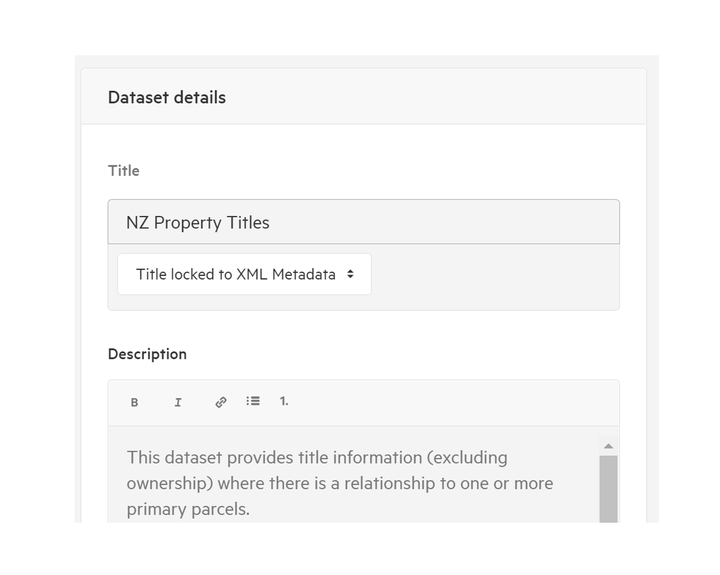The height and width of the screenshot is (575, 720).
Task: Start a numbered list in Description
Action: tap(284, 401)
